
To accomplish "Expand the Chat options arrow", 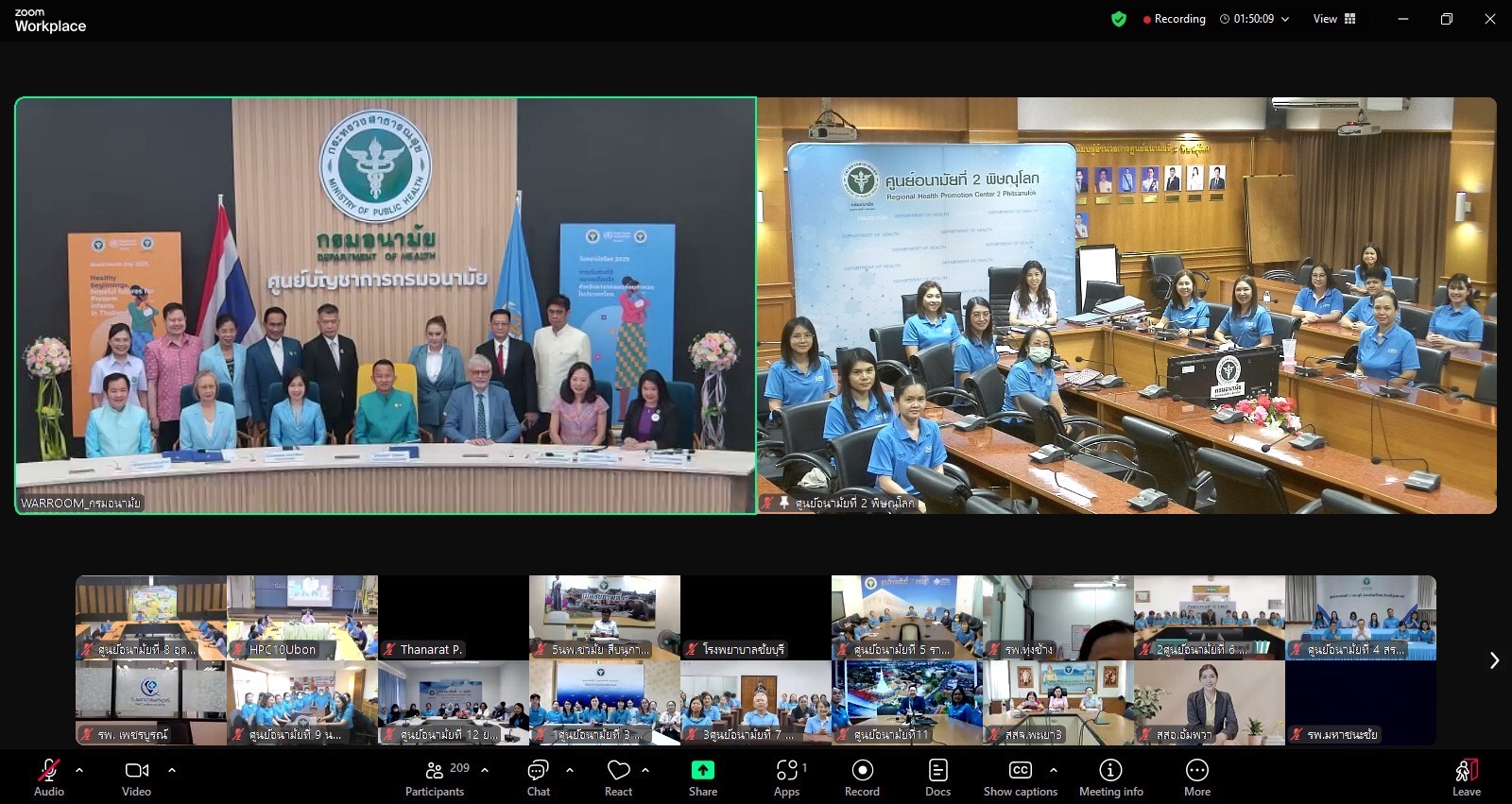I will (570, 770).
